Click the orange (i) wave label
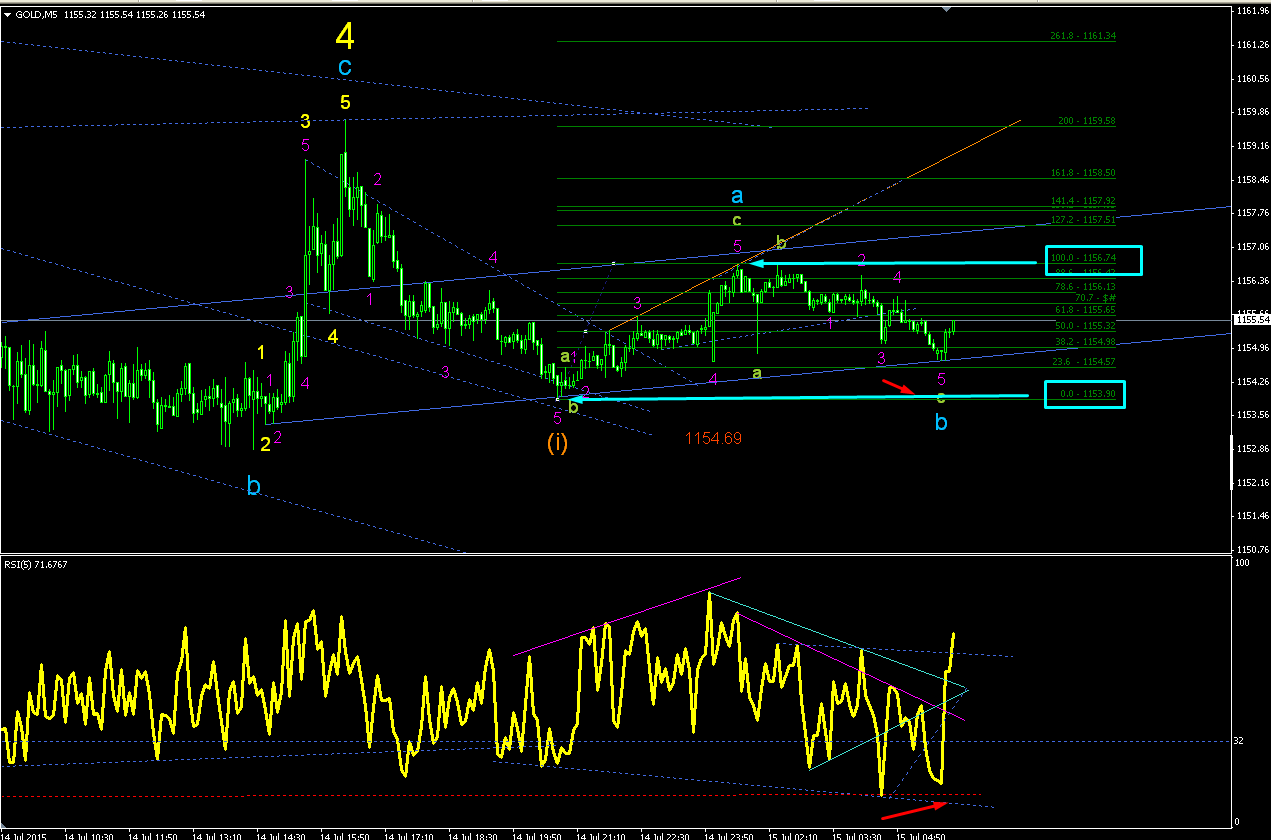Image resolution: width=1271 pixels, height=840 pixels. (557, 442)
